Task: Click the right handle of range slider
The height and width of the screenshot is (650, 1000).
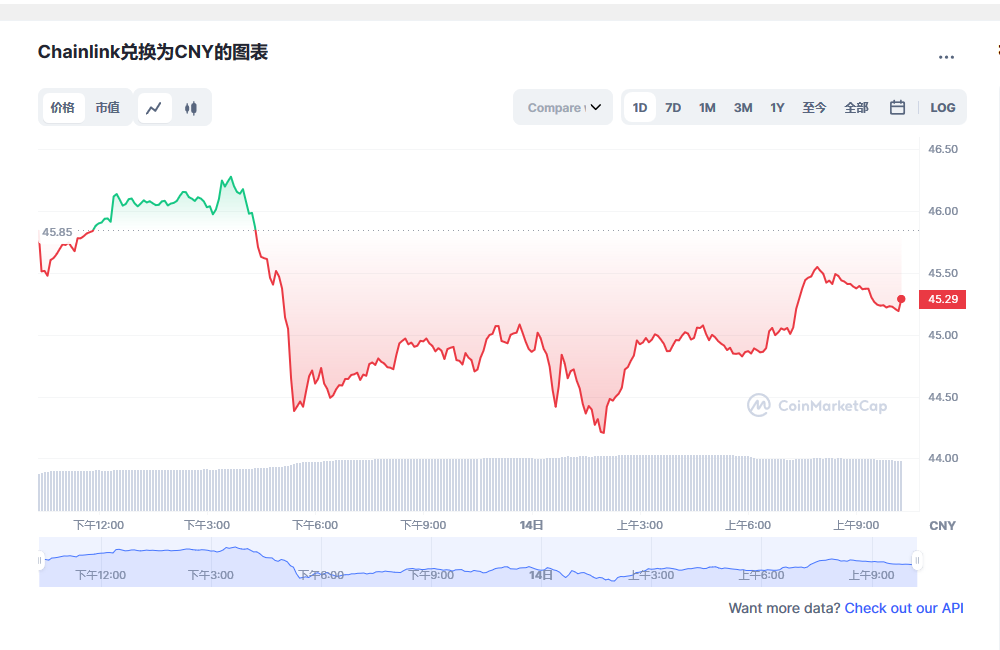Action: (917, 561)
